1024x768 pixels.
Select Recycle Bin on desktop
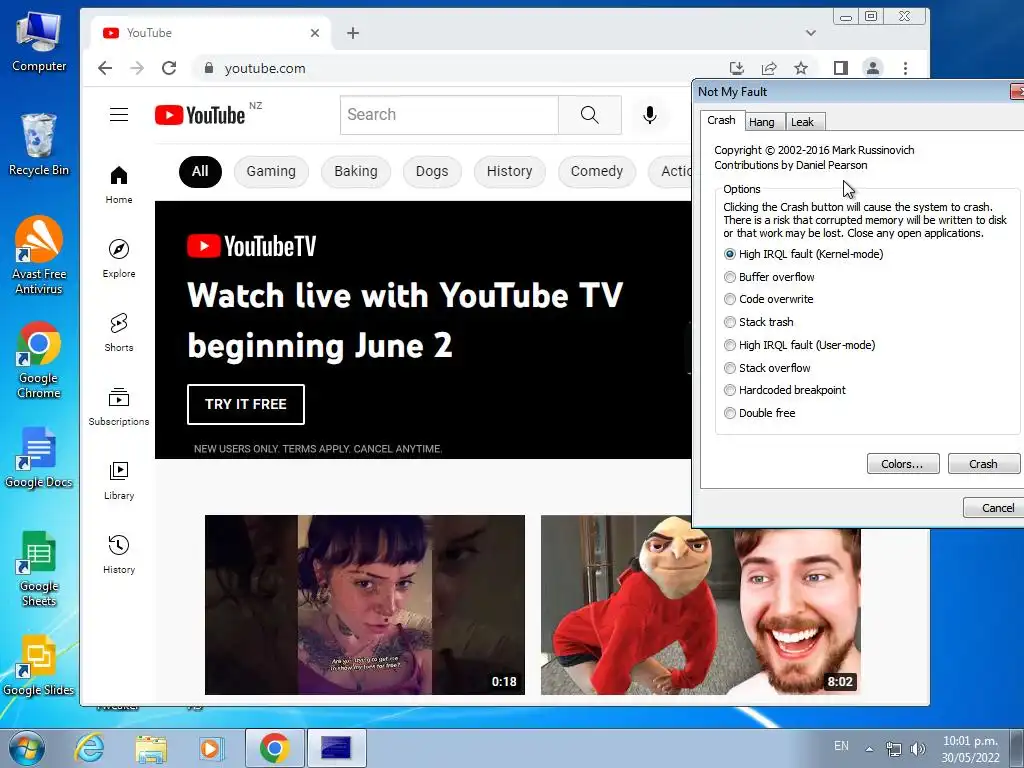coord(39,145)
